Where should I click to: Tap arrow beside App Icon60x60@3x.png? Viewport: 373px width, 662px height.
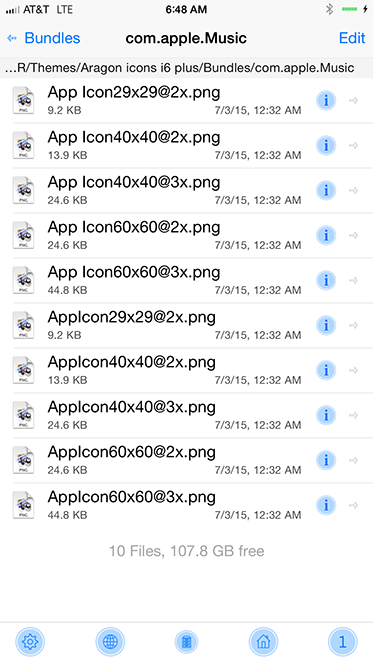click(354, 280)
